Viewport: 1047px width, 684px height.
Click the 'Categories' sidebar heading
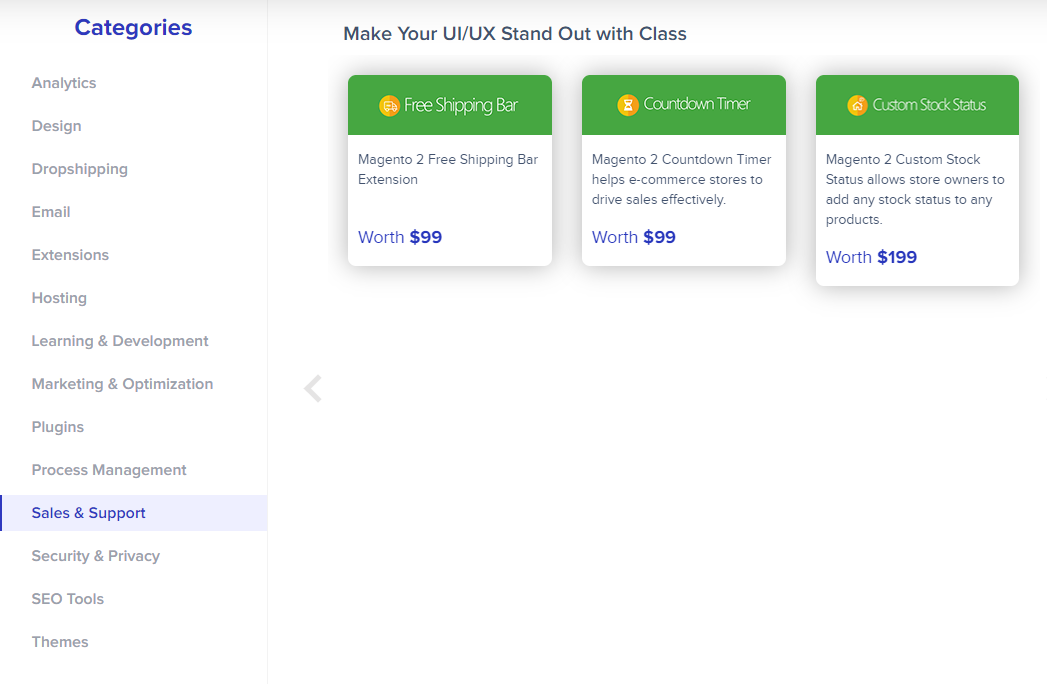[x=134, y=27]
